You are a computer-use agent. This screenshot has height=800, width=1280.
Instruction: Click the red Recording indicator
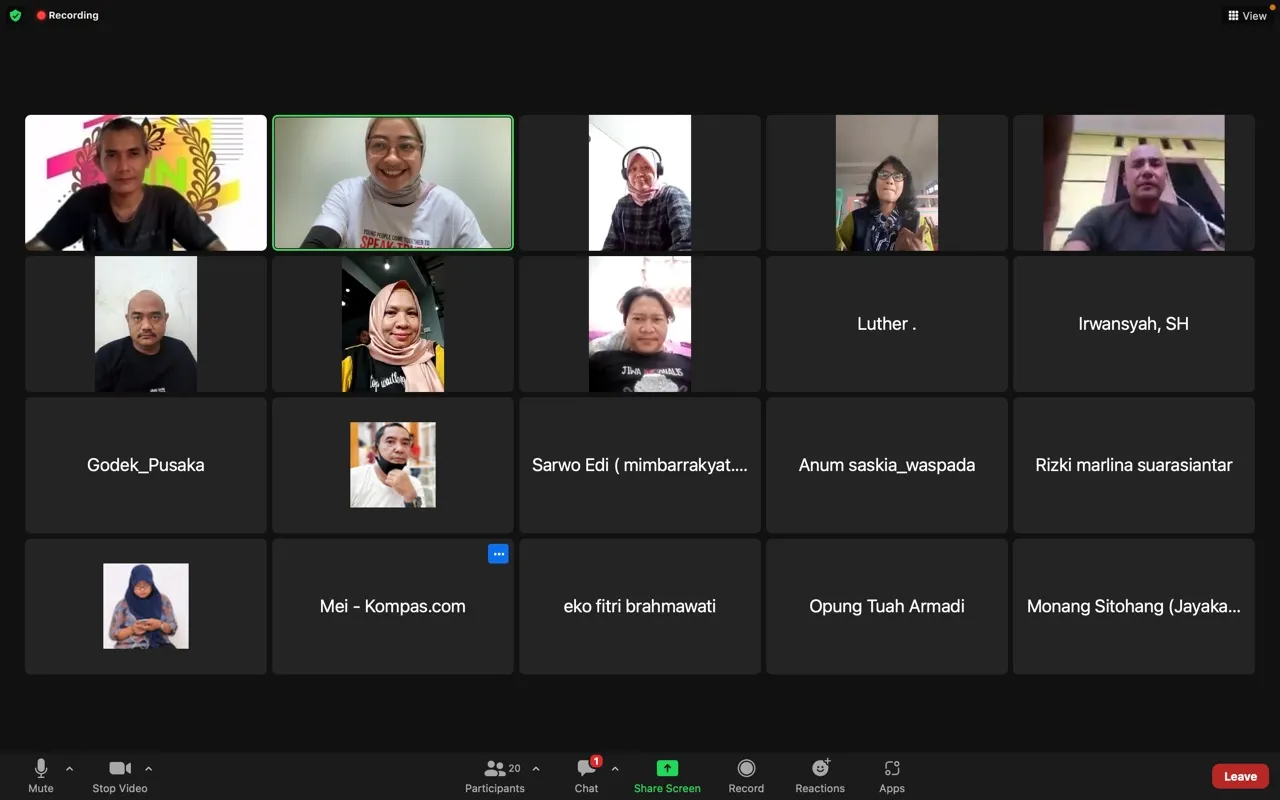click(x=68, y=15)
